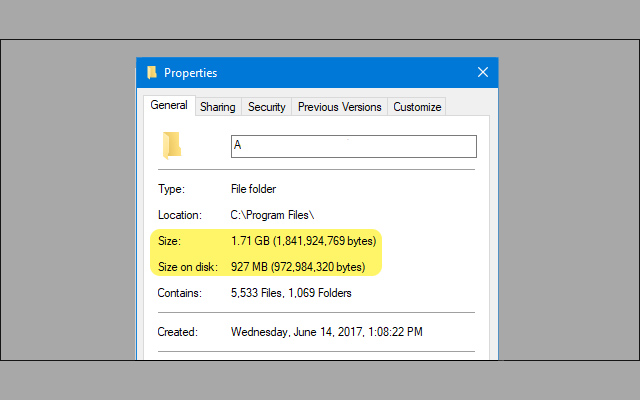Viewport: 640px width, 400px height.
Task: Open the Customize tab
Action: coord(417,107)
